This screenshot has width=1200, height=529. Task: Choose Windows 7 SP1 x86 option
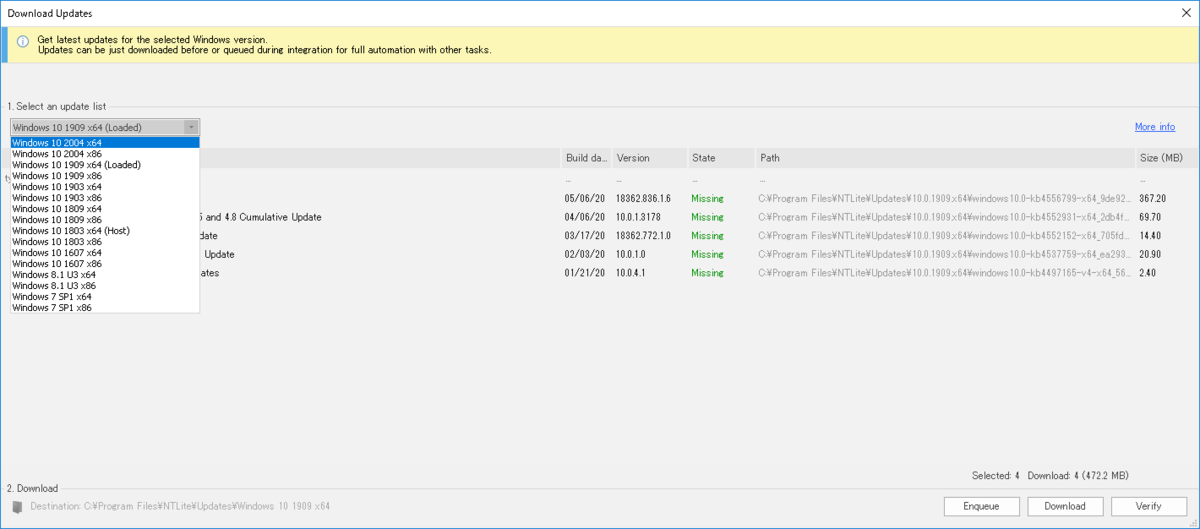[x=105, y=308]
